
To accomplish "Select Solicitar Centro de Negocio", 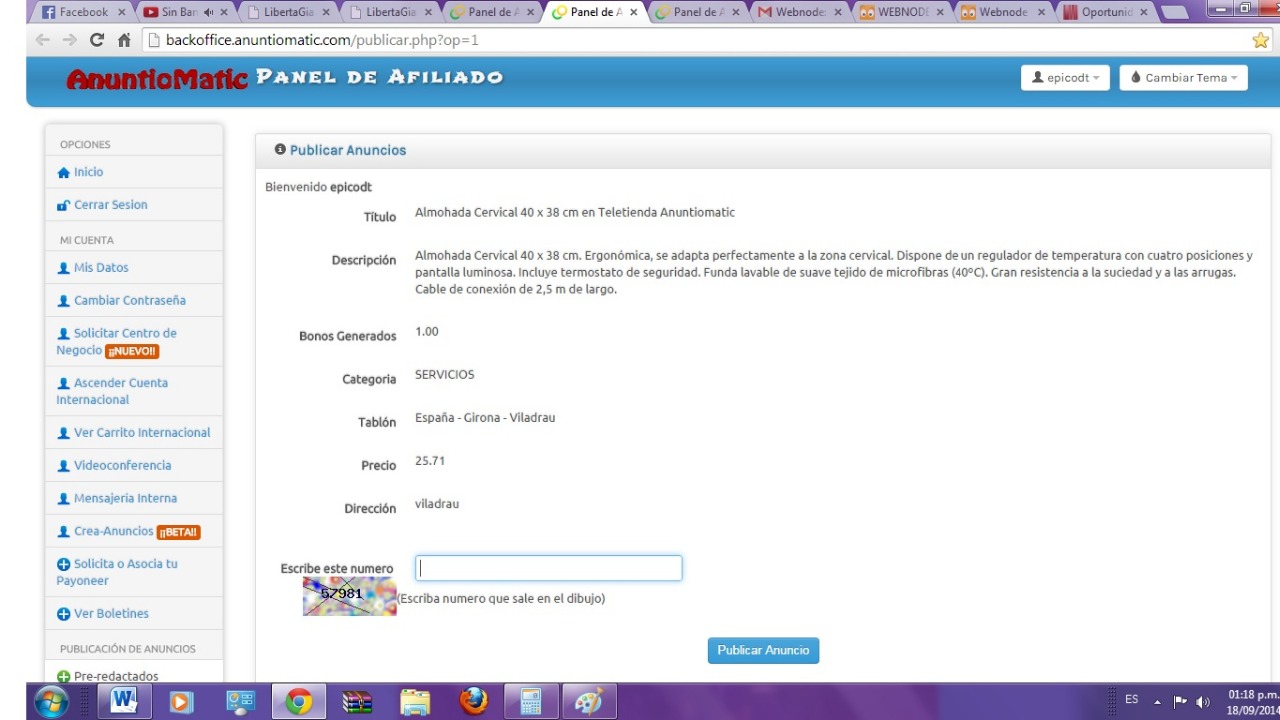I will pos(116,342).
